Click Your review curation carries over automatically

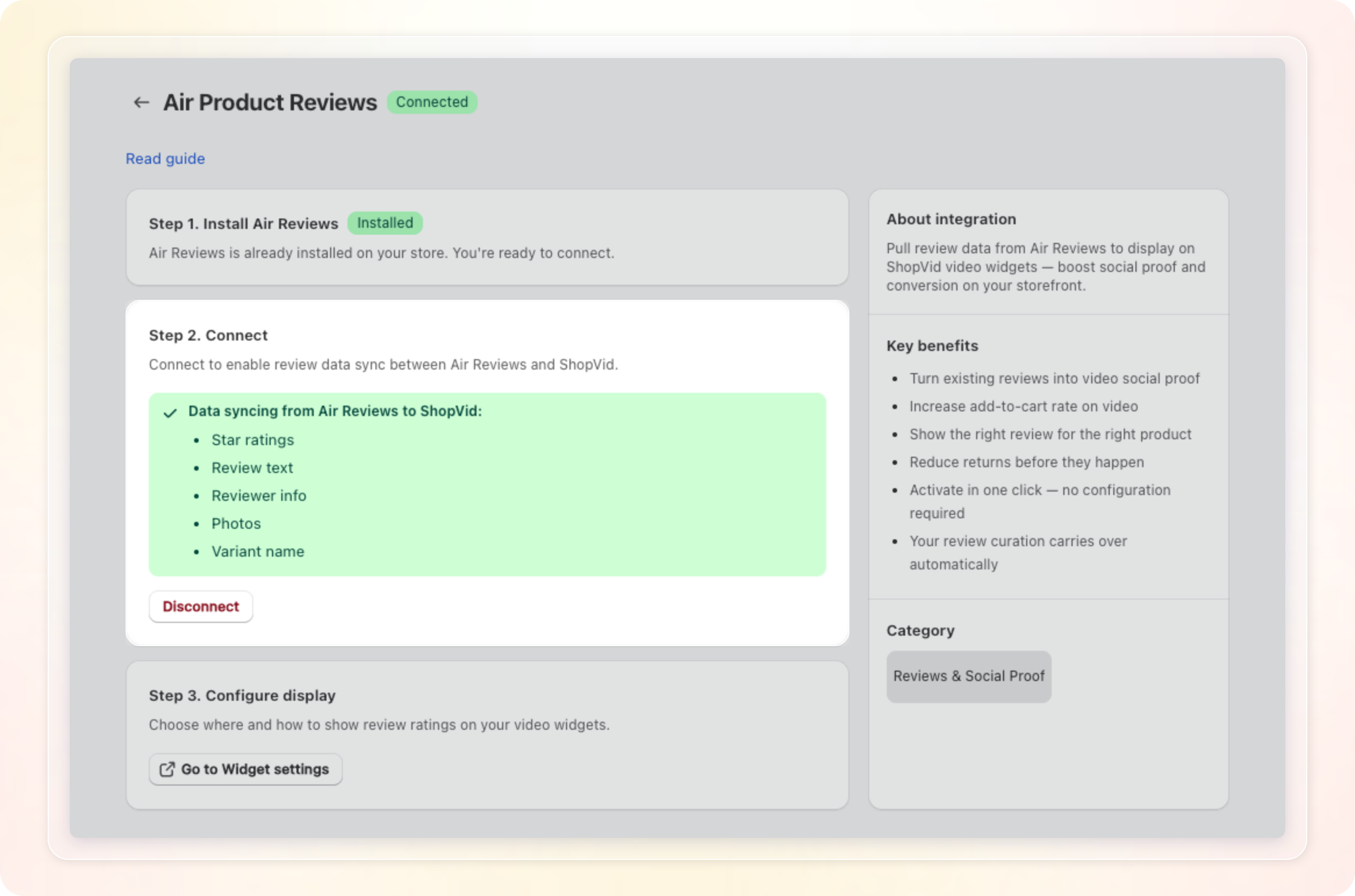tap(1018, 553)
